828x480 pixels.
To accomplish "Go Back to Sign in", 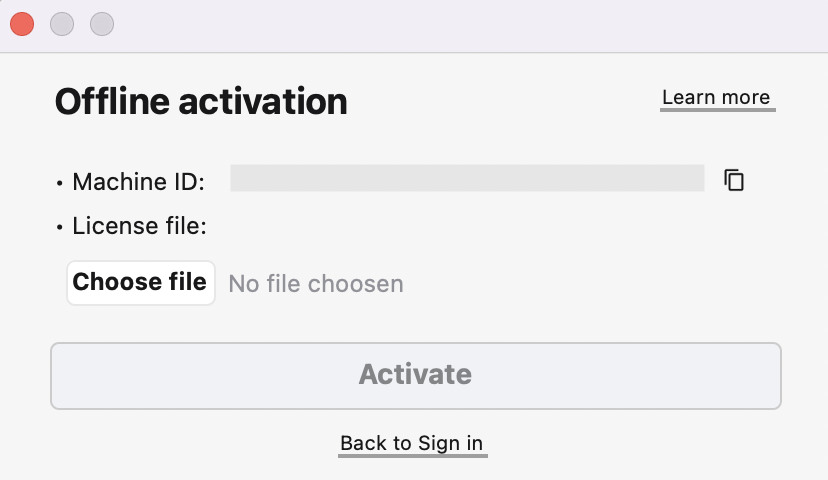I will (x=412, y=443).
